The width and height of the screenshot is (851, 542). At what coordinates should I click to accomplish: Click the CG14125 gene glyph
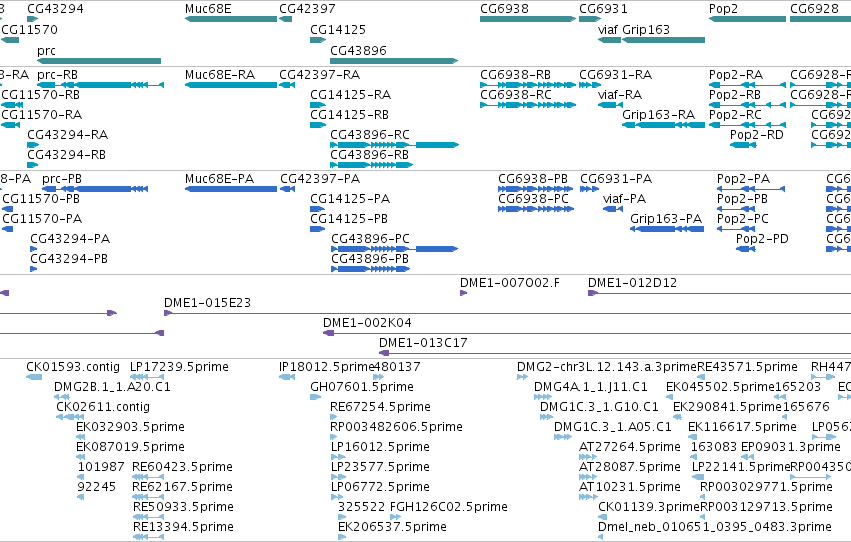click(318, 40)
